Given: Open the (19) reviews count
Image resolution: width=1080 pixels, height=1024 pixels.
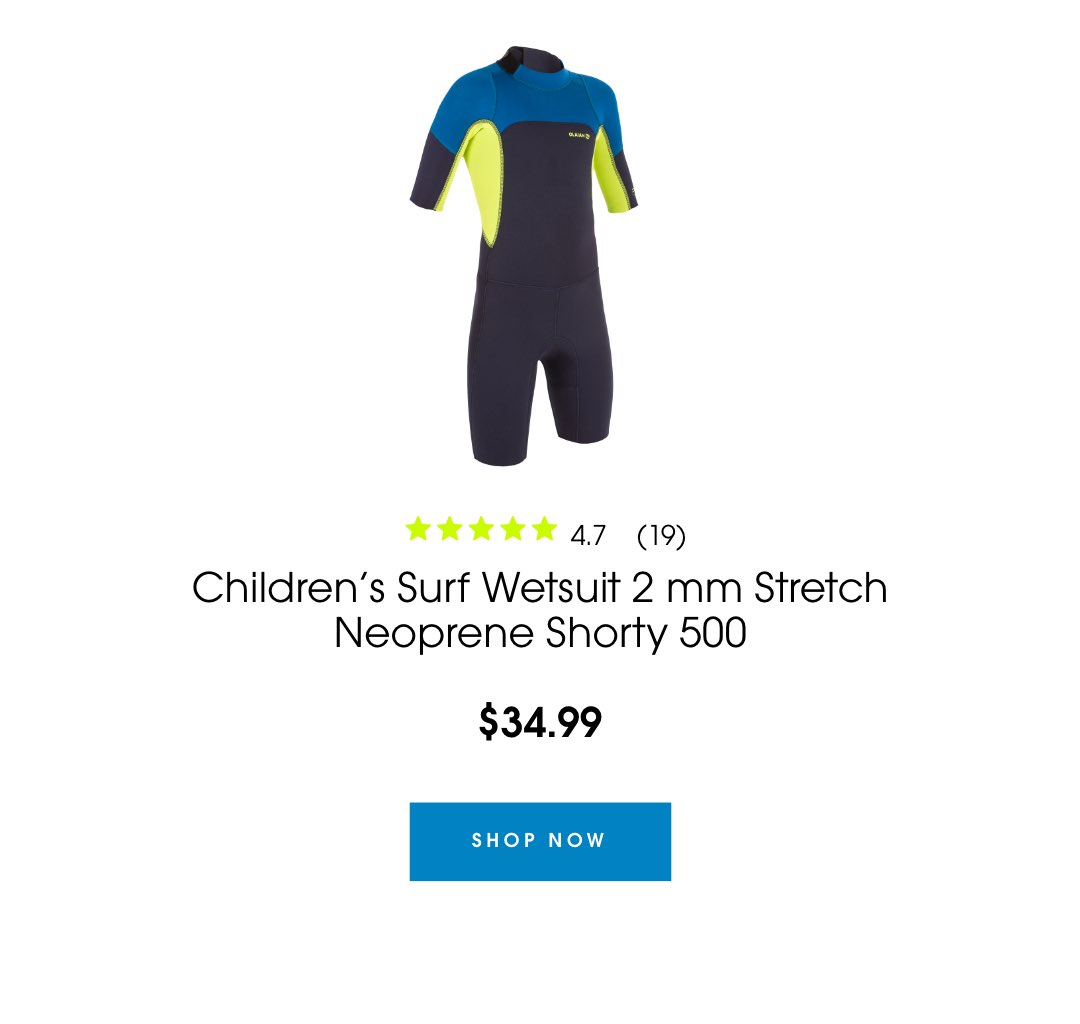Looking at the screenshot, I should point(661,535).
